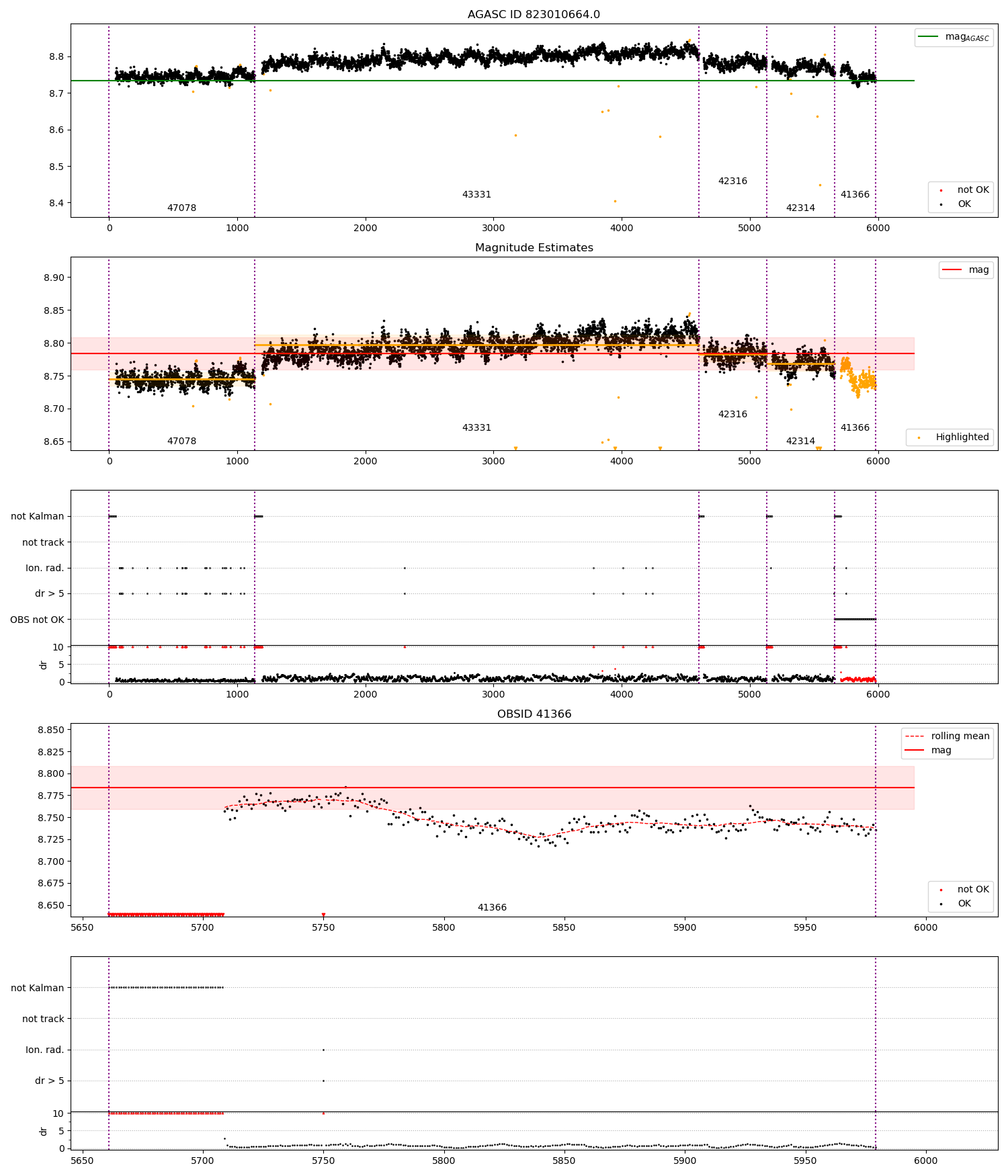Click 'OK' legend entry in OBSID 41366 plot
Screen dimensions: 1008x1176
coord(964,903)
